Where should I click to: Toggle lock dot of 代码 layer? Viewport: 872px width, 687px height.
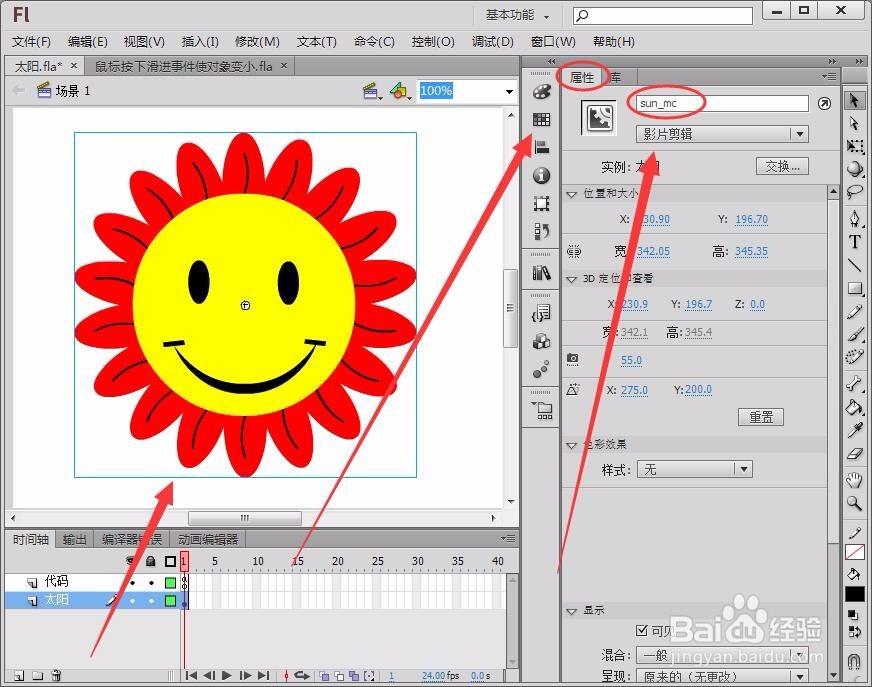point(151,582)
